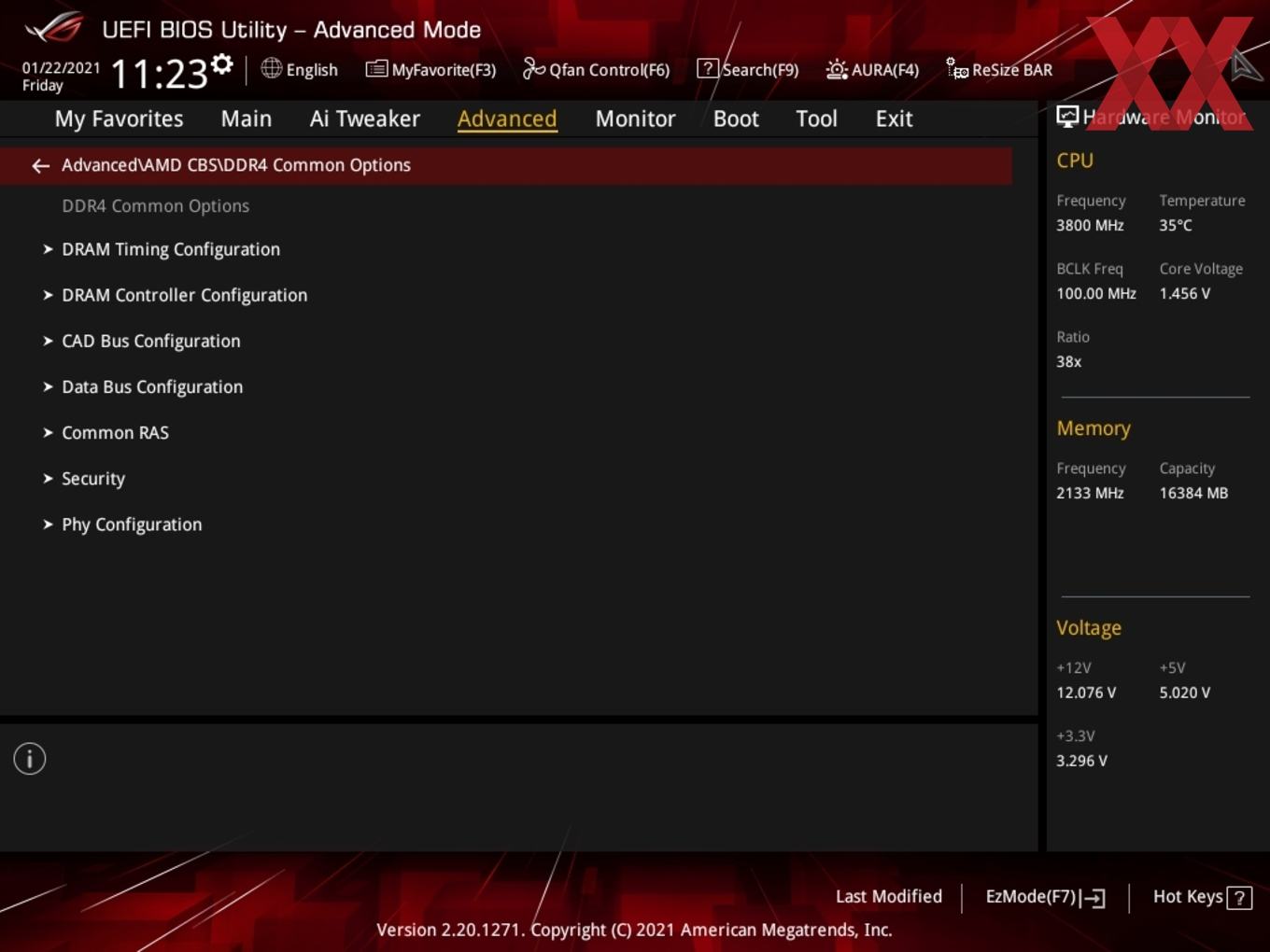Image resolution: width=1270 pixels, height=952 pixels.
Task: Expand Common RAS arrow
Action: click(x=48, y=432)
